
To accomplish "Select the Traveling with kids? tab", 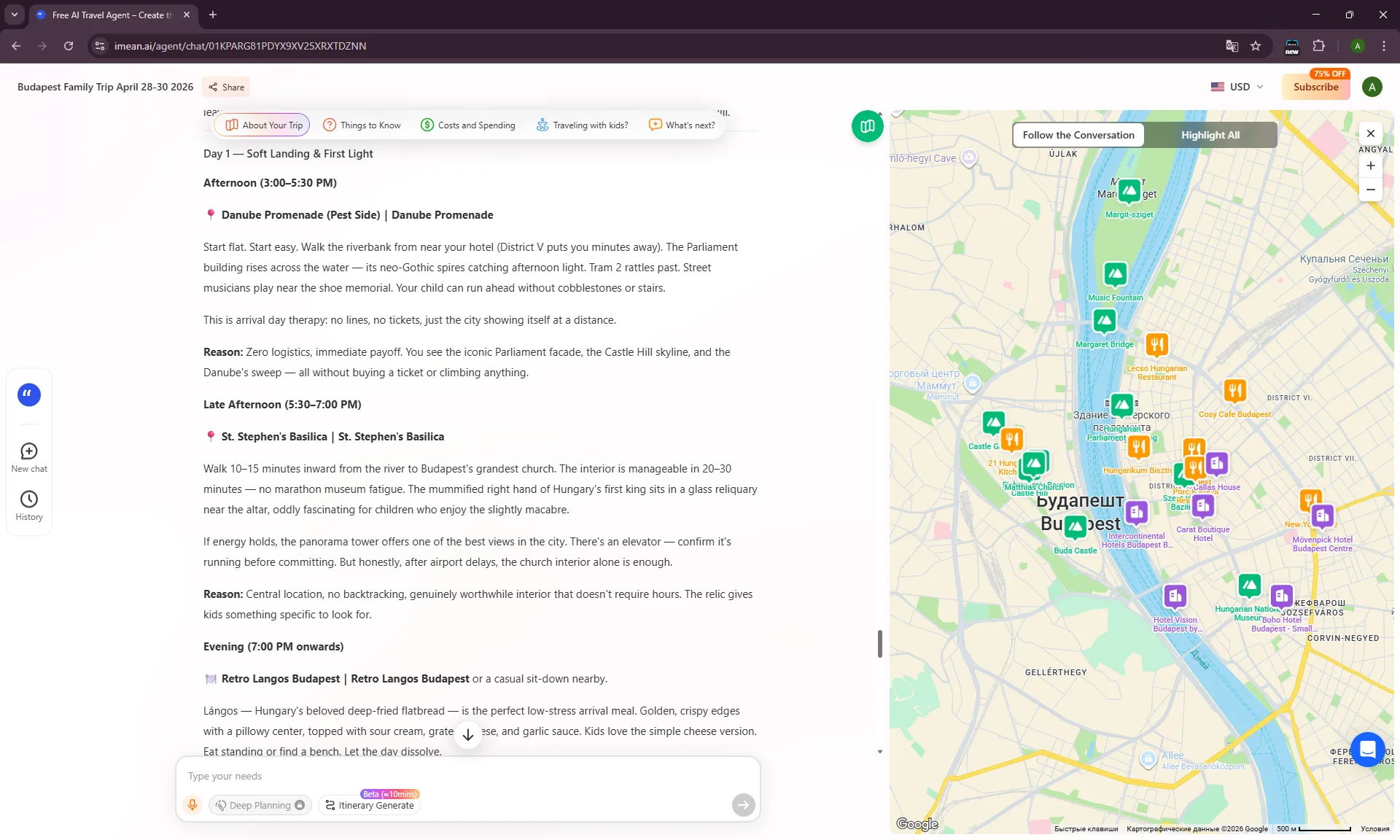I will (582, 125).
